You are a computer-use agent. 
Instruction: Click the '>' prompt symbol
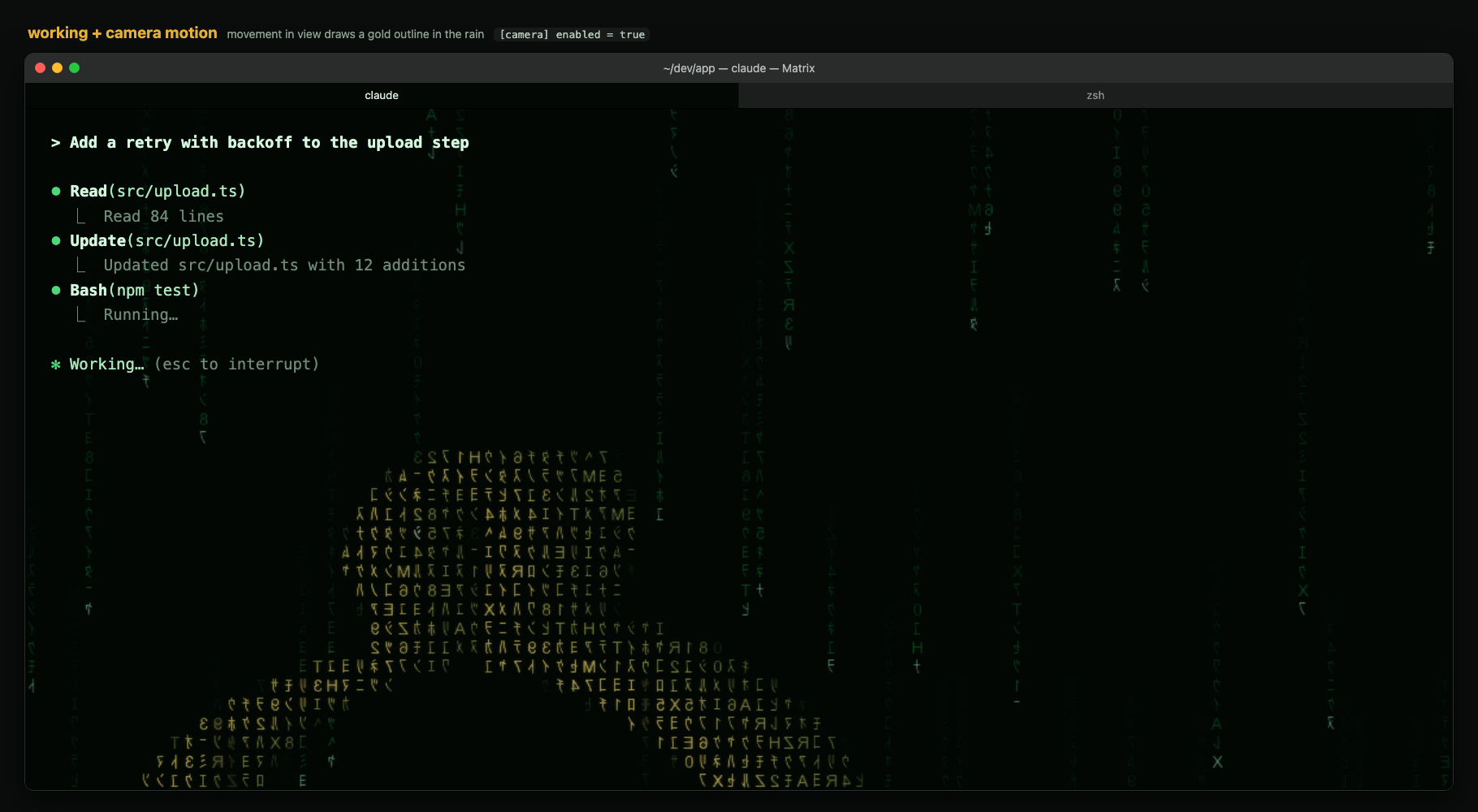[x=55, y=143]
